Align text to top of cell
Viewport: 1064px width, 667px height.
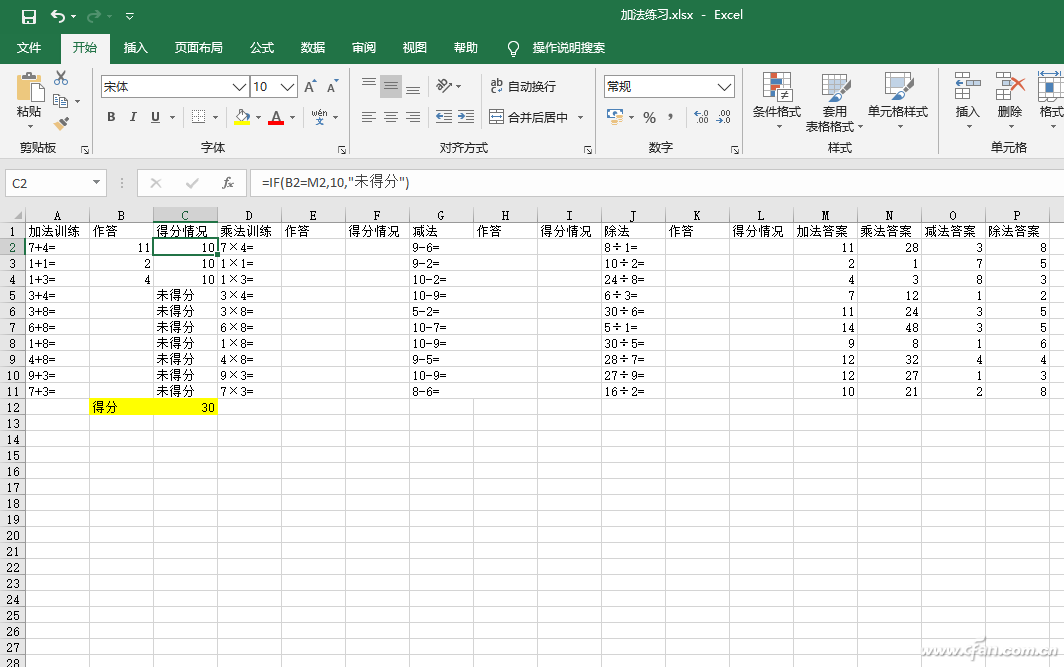point(368,85)
